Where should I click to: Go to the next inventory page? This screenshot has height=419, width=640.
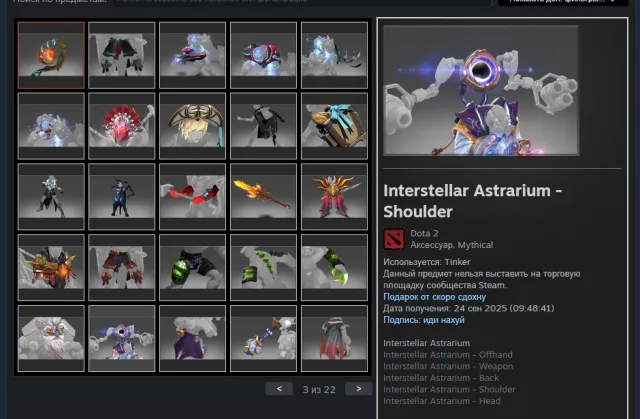[x=358, y=389]
